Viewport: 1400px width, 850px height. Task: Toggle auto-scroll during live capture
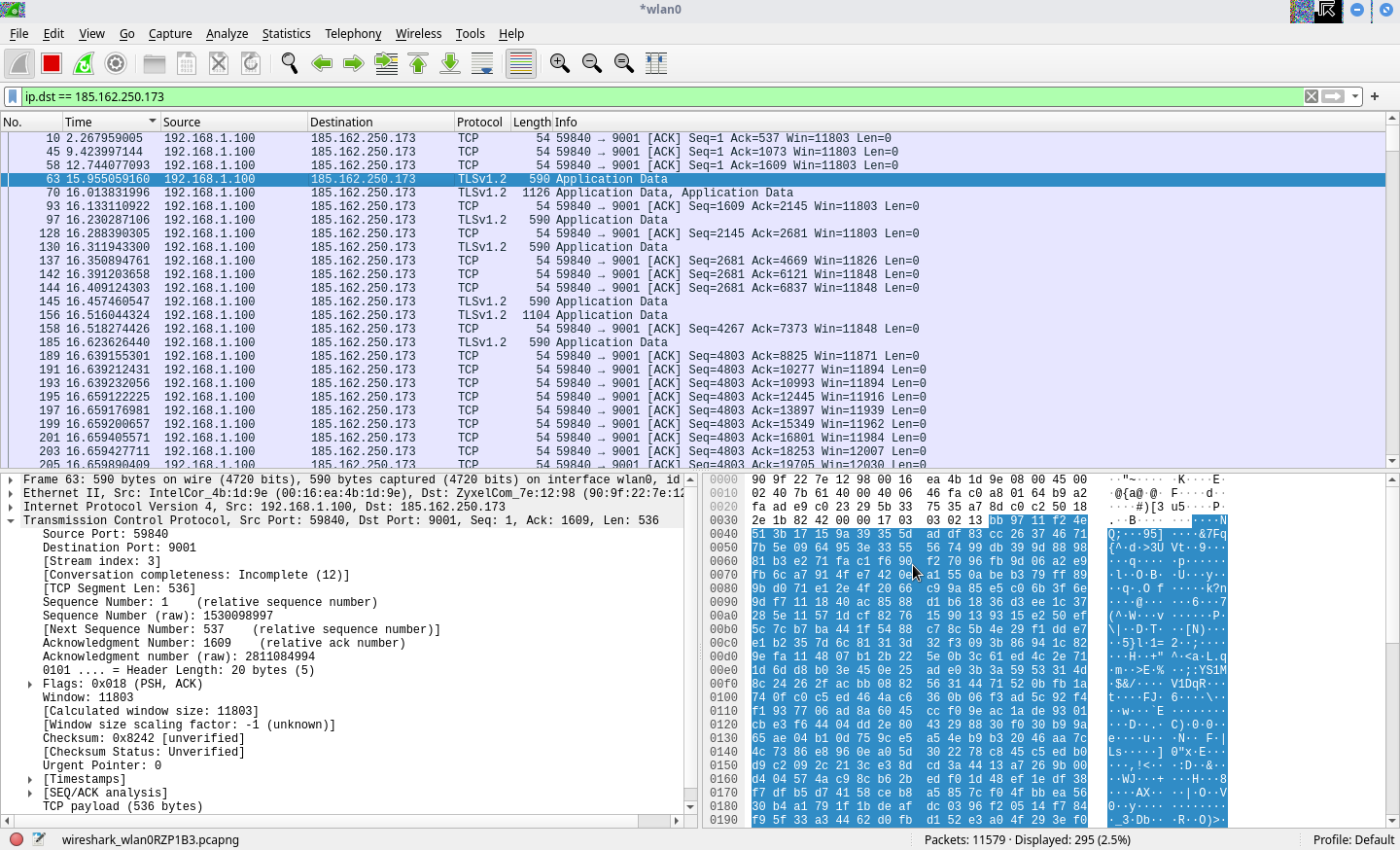pyautogui.click(x=482, y=63)
